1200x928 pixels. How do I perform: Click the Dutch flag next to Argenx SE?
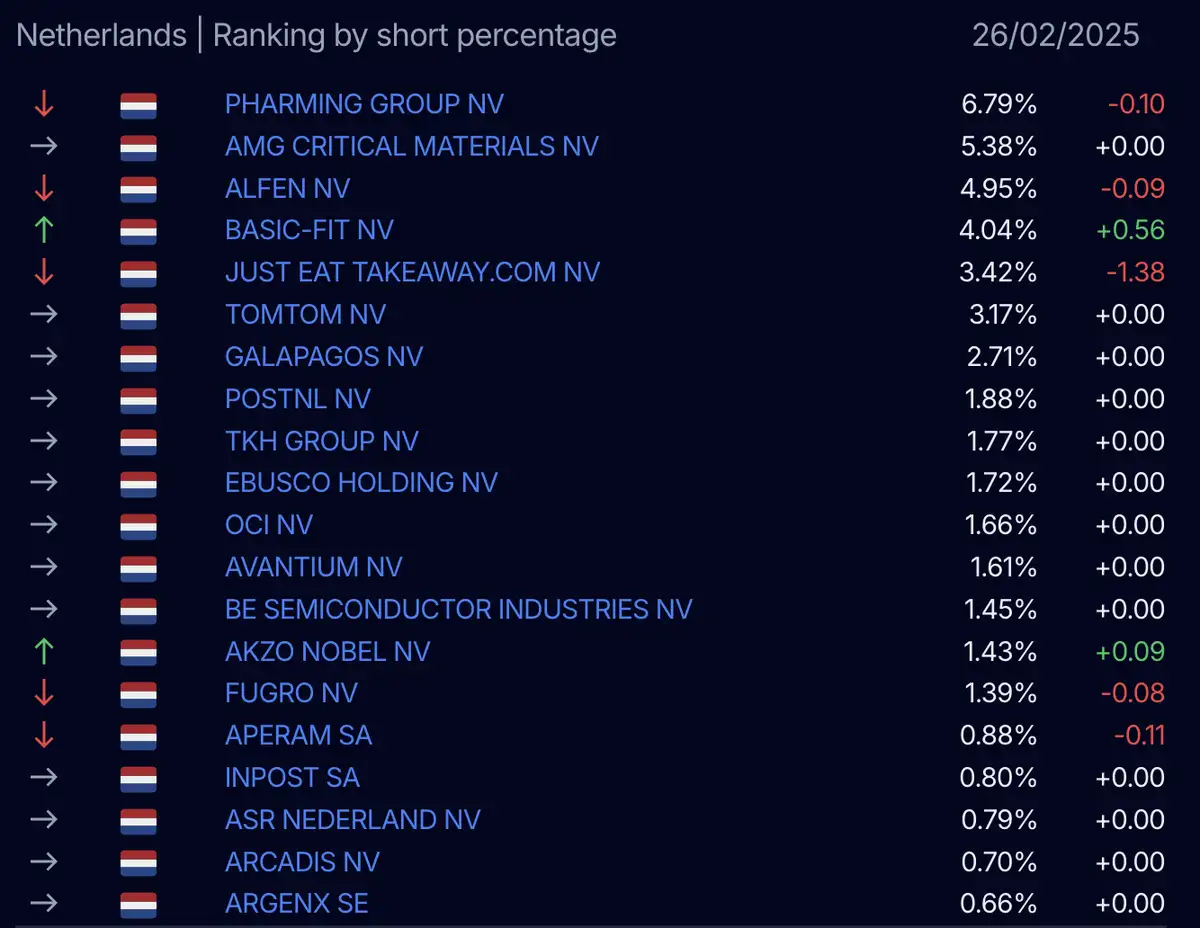138,904
